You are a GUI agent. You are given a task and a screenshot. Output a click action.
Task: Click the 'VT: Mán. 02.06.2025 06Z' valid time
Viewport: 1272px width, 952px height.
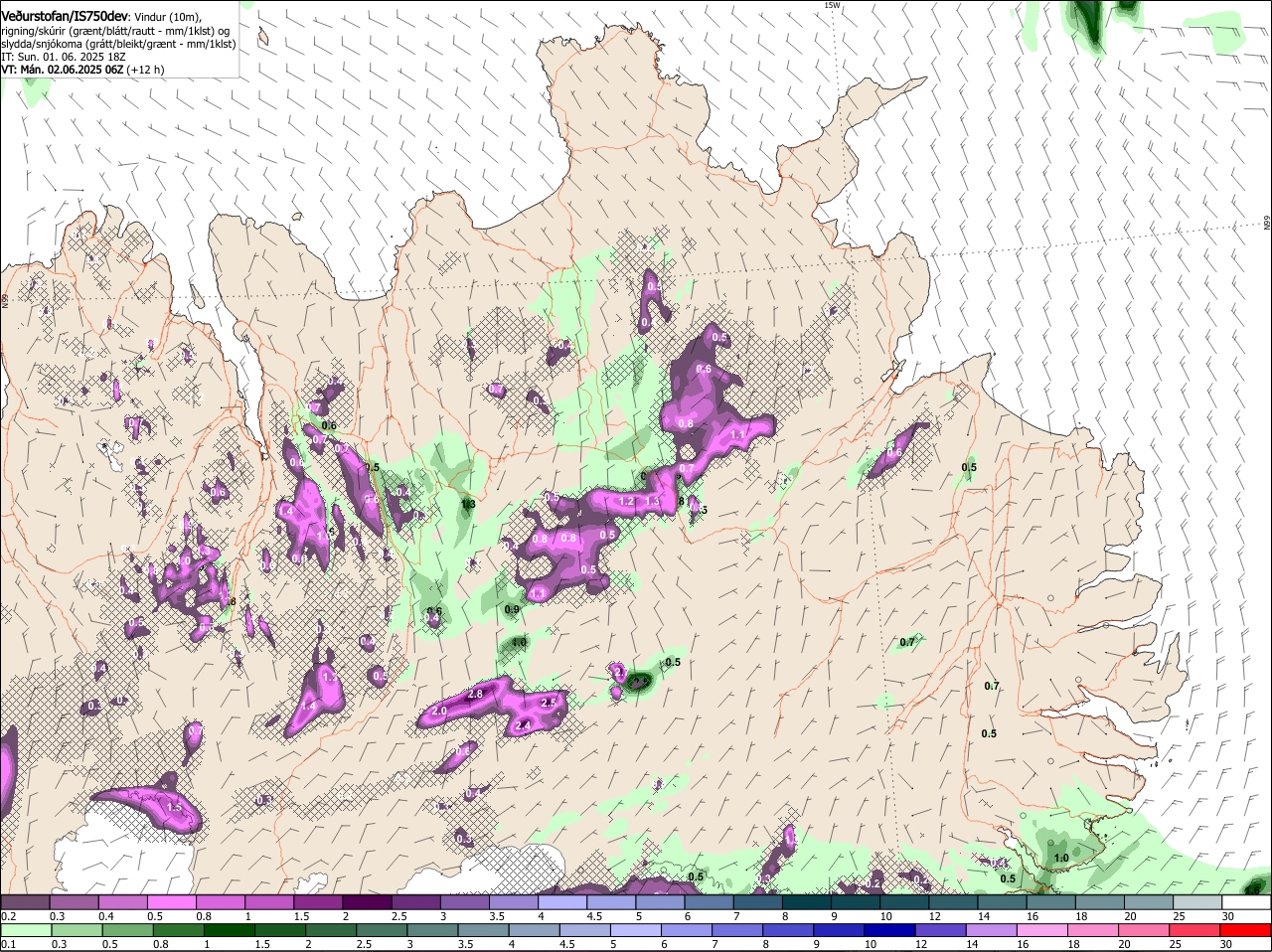coord(62,70)
